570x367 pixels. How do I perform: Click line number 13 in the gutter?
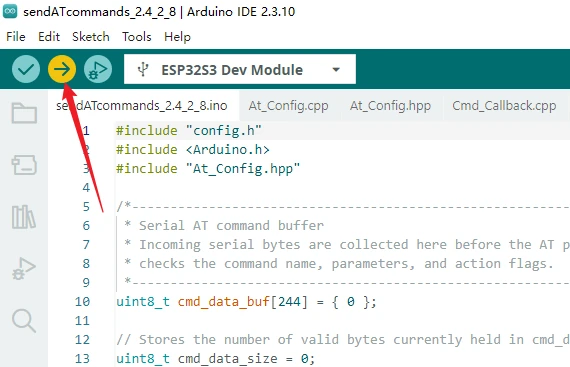click(x=82, y=359)
